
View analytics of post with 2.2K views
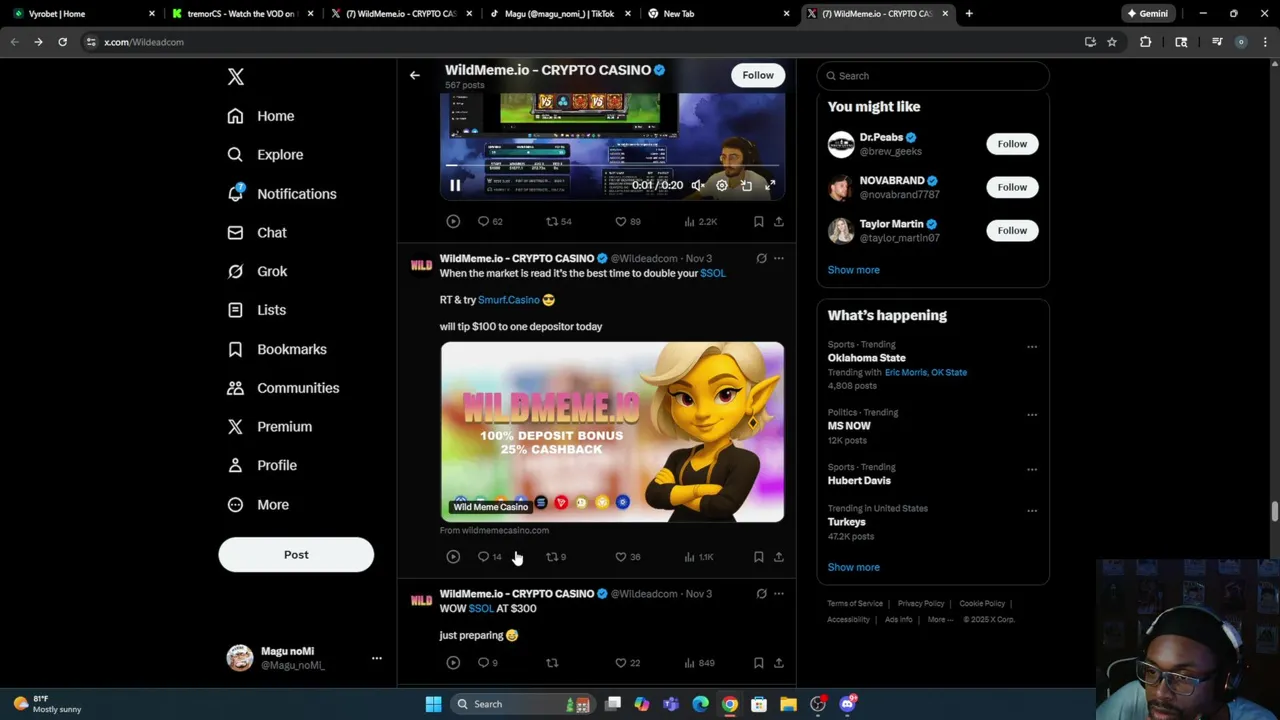tap(700, 221)
